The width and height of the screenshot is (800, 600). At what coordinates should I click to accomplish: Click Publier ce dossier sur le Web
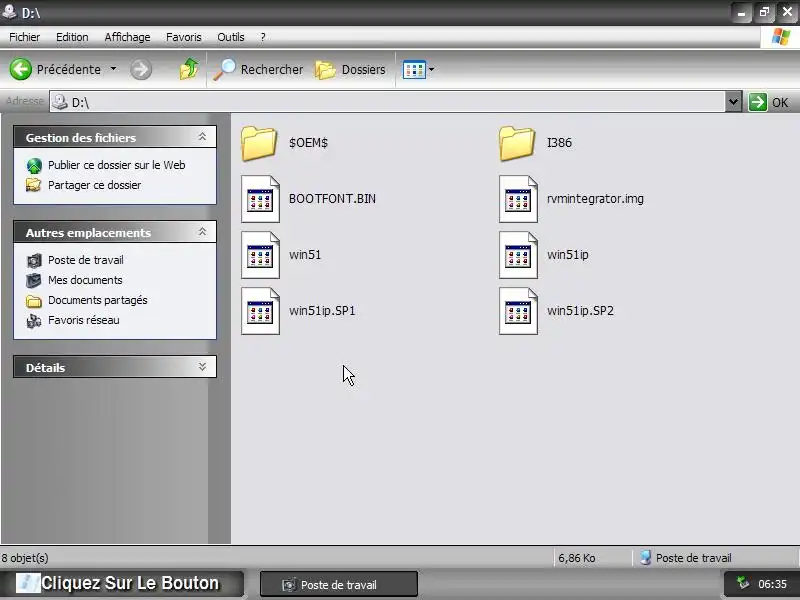coord(116,165)
